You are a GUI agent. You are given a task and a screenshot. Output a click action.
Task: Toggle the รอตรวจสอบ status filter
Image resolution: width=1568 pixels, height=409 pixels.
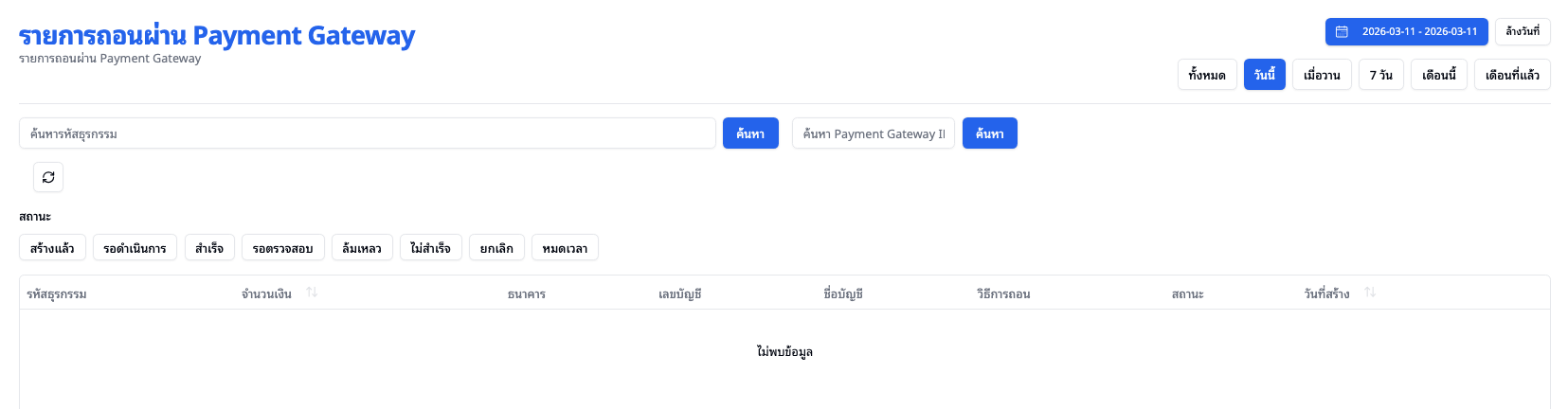[x=282, y=248]
